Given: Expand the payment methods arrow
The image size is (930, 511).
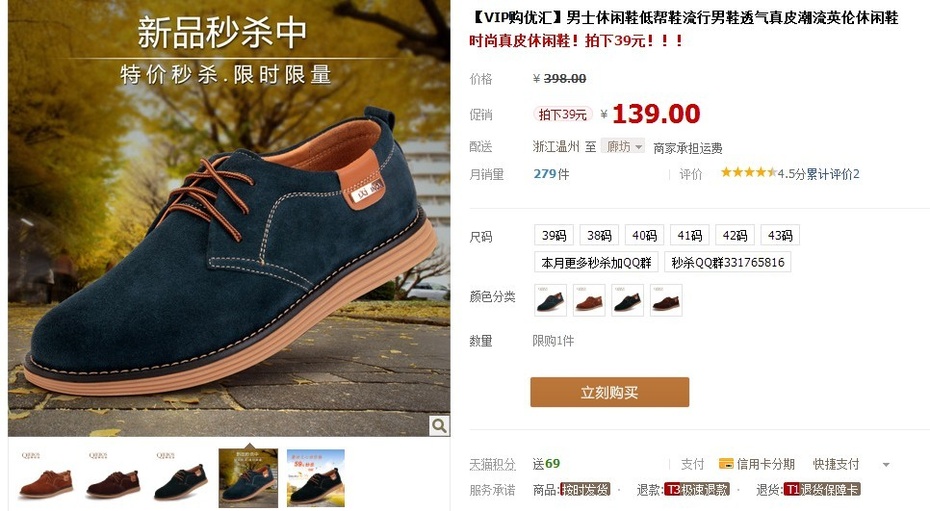Looking at the screenshot, I should (x=886, y=465).
